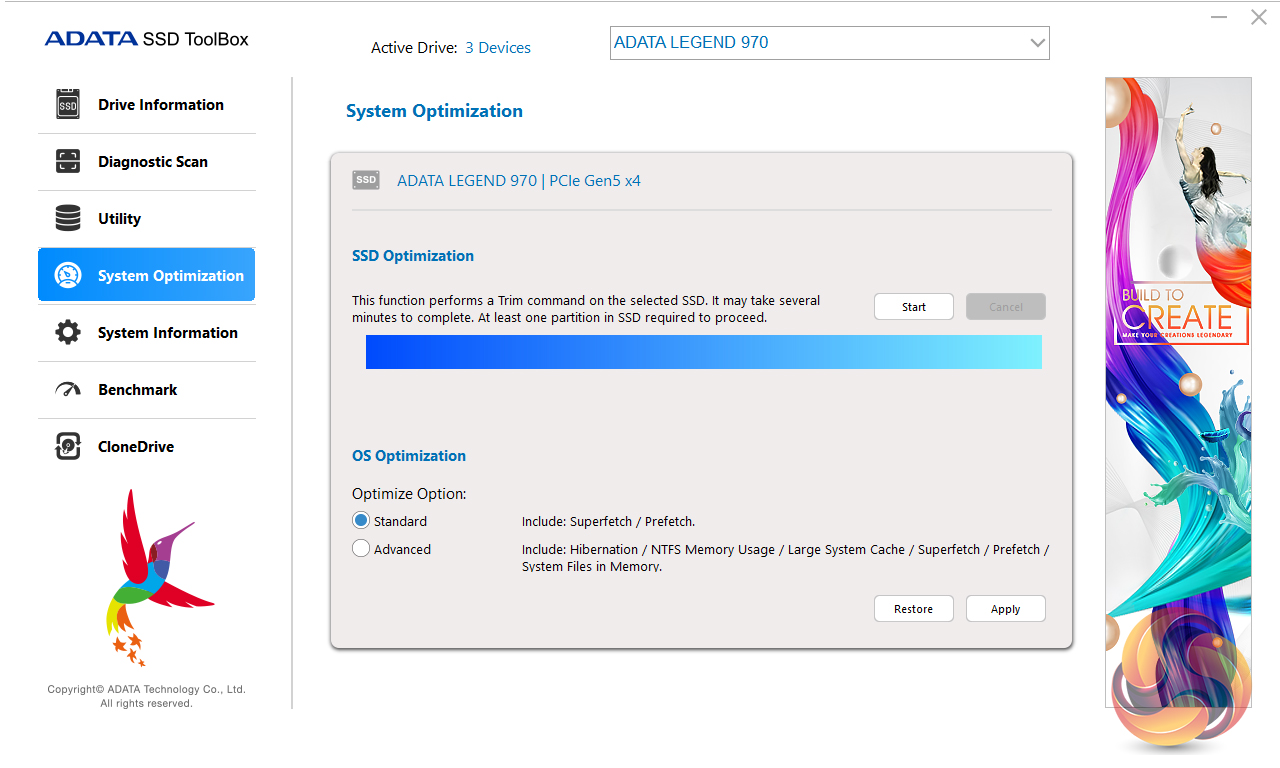Click the 3 Devices link
Image resolution: width=1280 pixels, height=768 pixels.
pyautogui.click(x=498, y=48)
